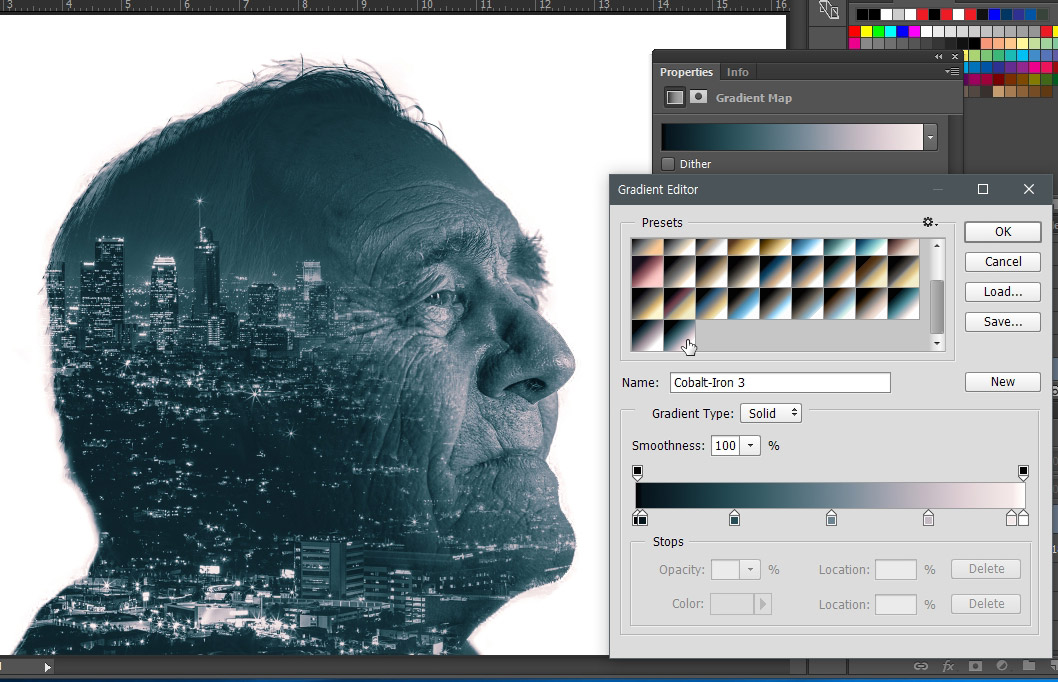Screen dimensions: 1058x682
Task: Click presets scrollbar down arrow
Action: 937,343
